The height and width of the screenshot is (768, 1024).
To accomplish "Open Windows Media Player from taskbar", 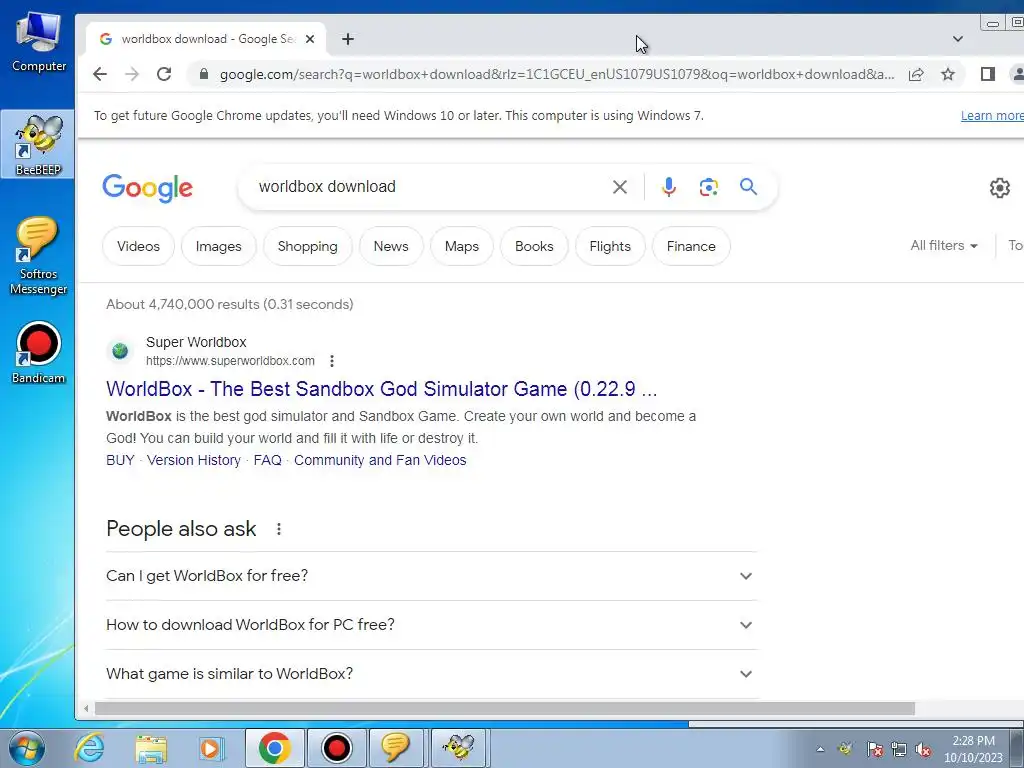I will click(x=212, y=748).
